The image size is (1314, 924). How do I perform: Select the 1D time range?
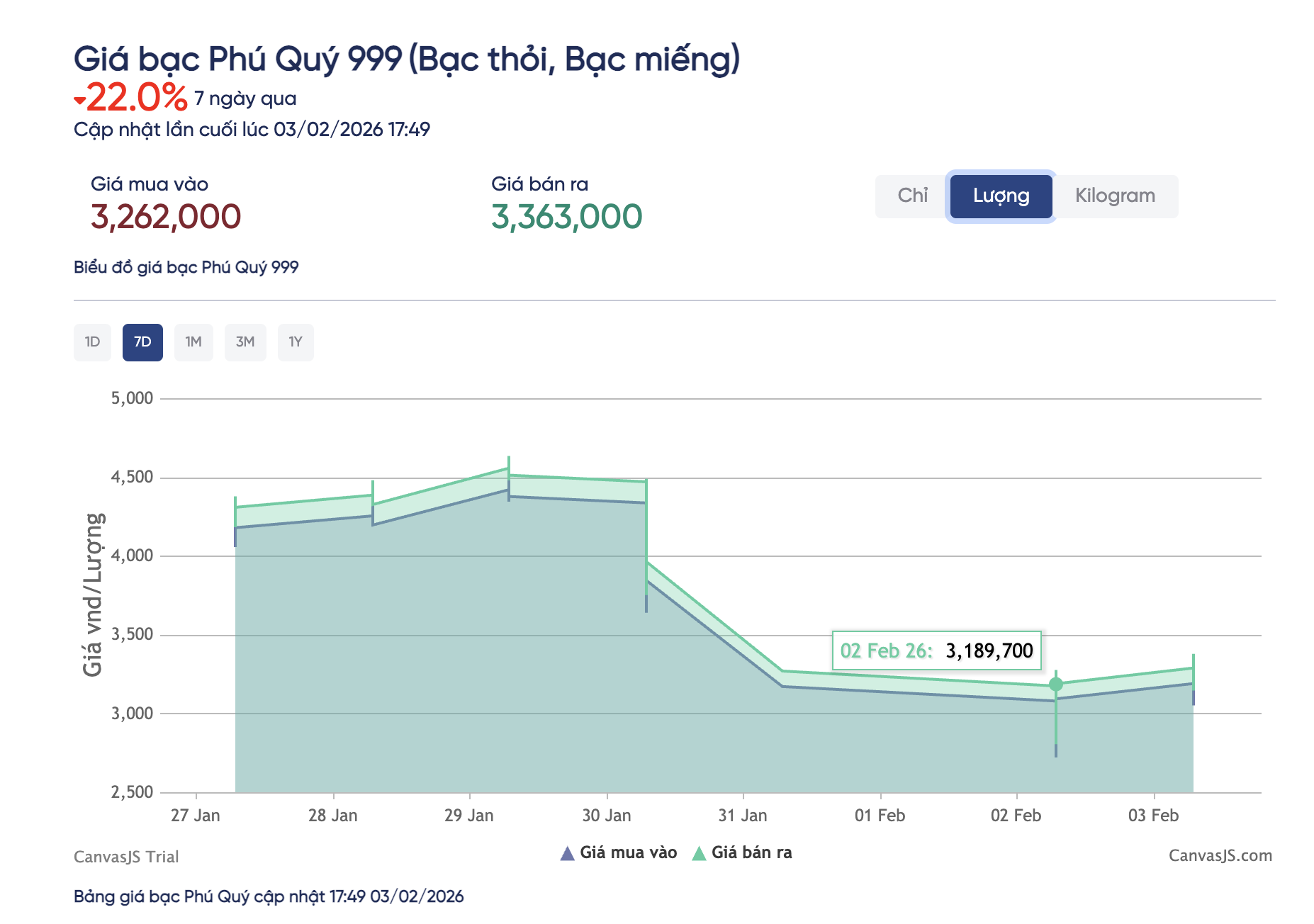tap(92, 342)
